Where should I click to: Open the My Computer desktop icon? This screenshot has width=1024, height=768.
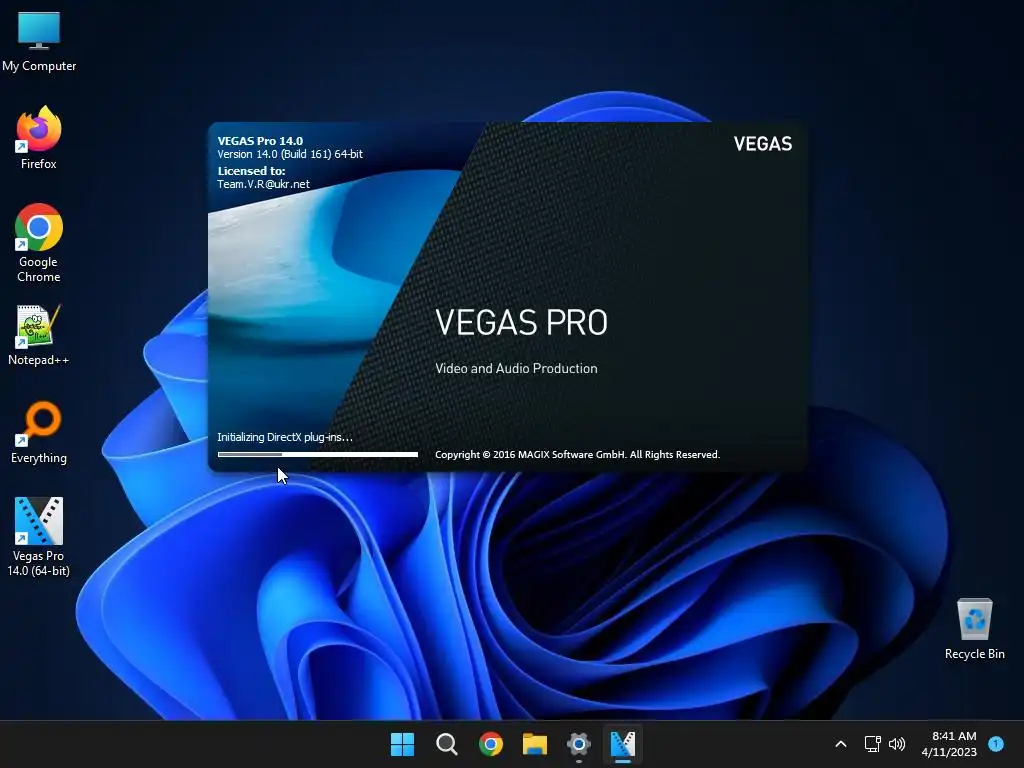click(x=39, y=40)
